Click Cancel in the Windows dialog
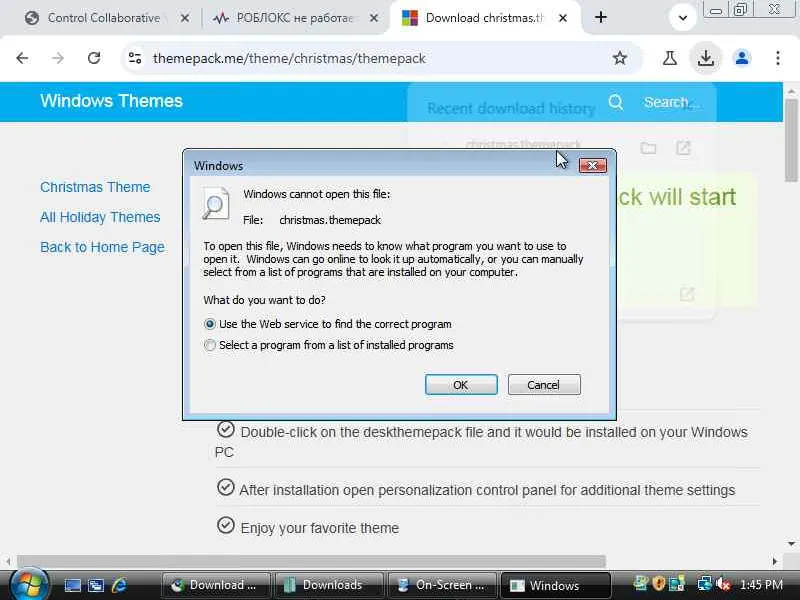Viewport: 800px width, 600px height. pyautogui.click(x=544, y=385)
